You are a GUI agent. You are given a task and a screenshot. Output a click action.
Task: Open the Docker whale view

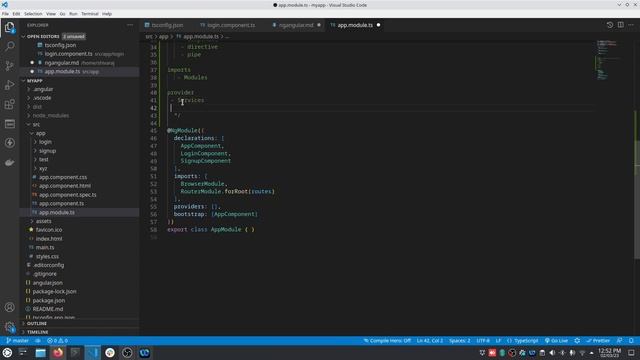9,162
